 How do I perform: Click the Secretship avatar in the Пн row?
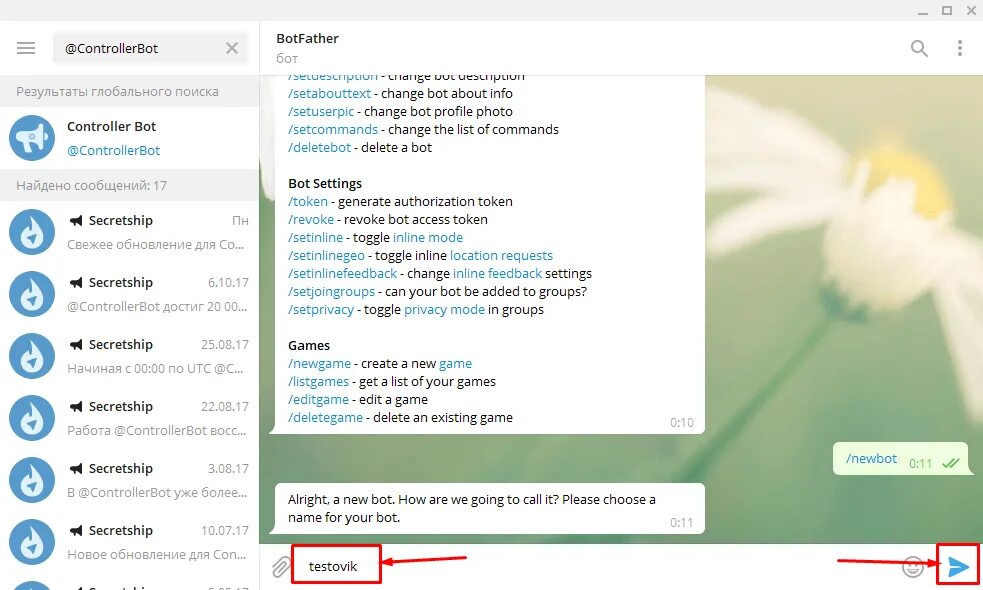coord(32,232)
